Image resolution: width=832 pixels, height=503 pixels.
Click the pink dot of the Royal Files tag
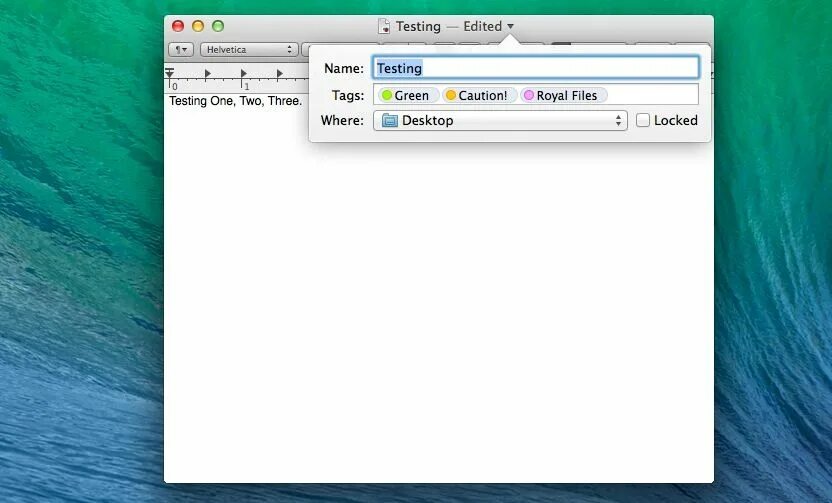[x=528, y=95]
